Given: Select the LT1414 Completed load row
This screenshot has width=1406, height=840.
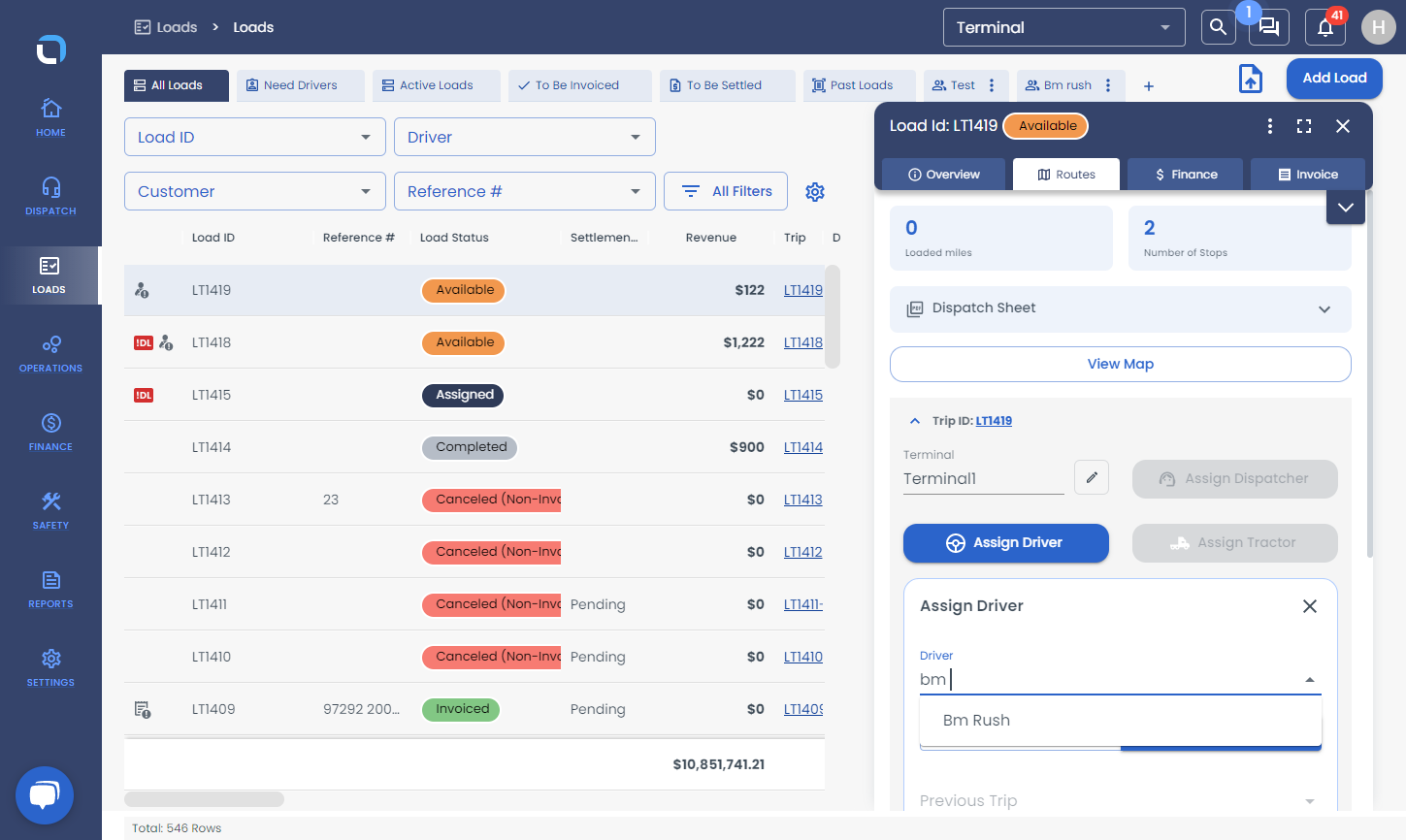Looking at the screenshot, I should coord(474,447).
